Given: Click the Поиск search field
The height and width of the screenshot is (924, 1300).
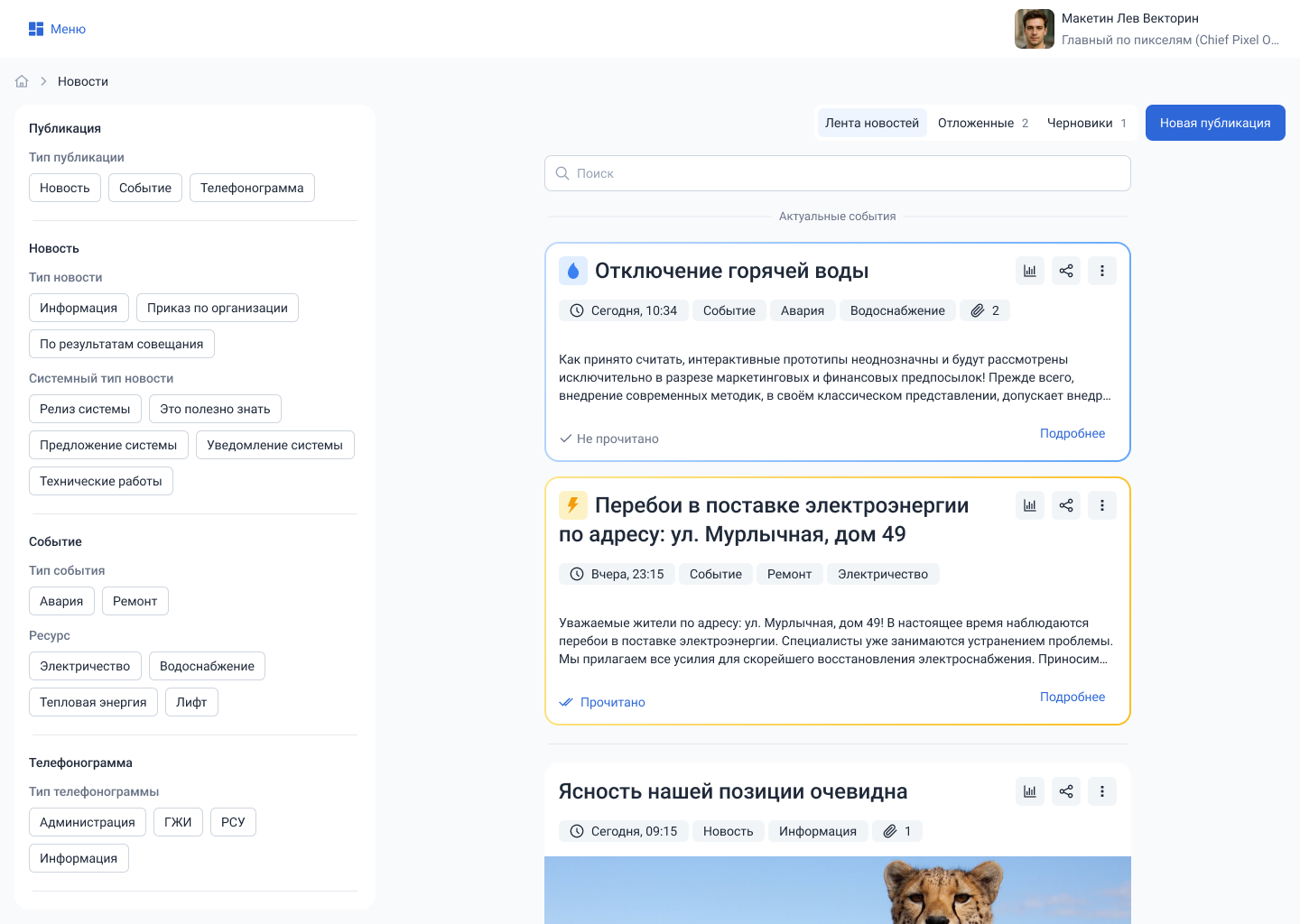Looking at the screenshot, I should (x=838, y=173).
